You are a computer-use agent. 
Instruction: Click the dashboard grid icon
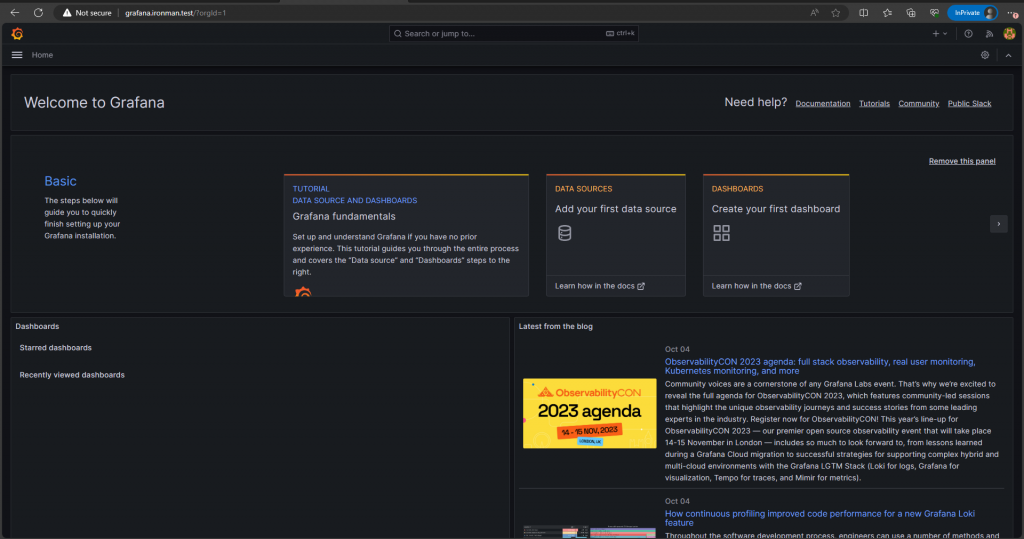(722, 233)
